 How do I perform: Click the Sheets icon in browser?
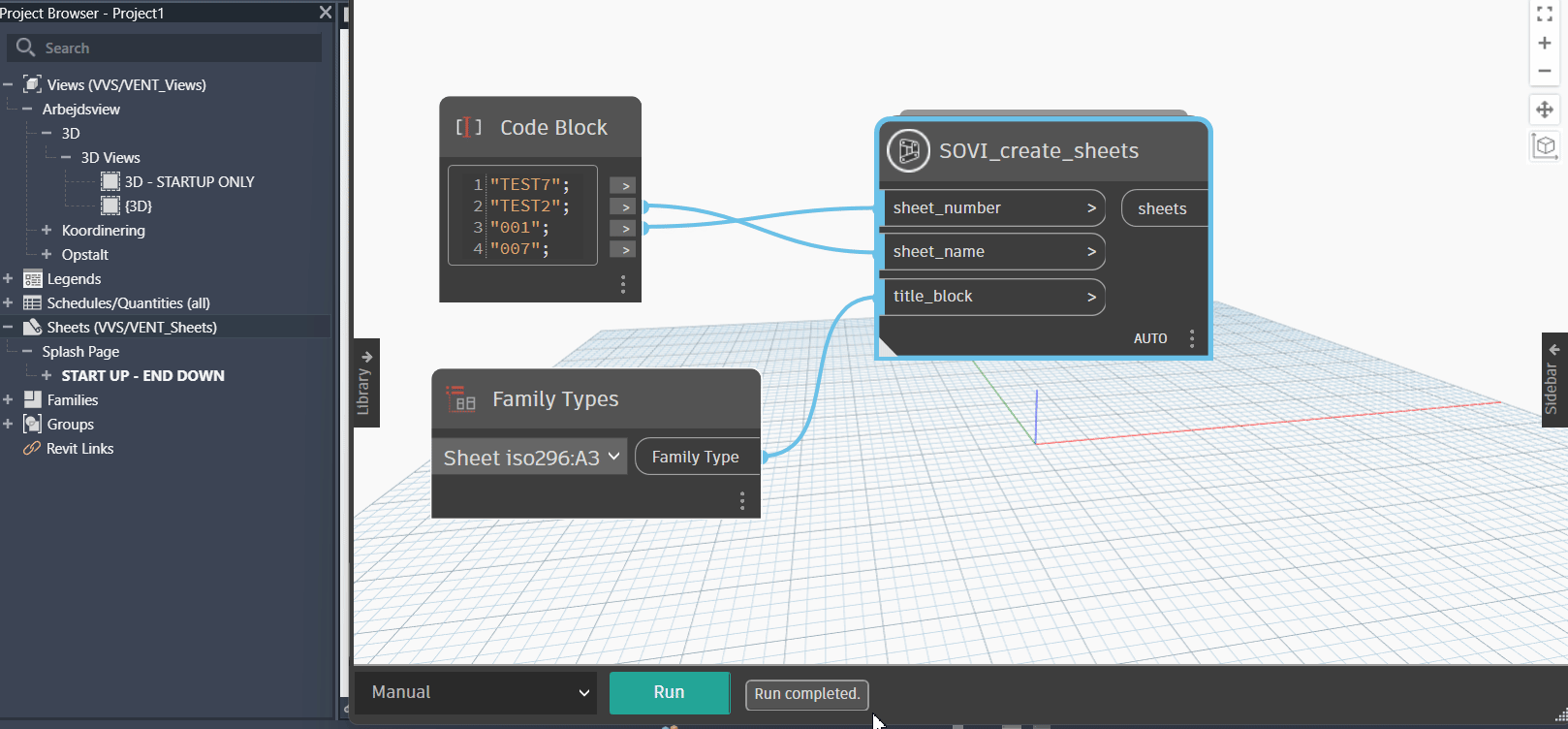[33, 327]
